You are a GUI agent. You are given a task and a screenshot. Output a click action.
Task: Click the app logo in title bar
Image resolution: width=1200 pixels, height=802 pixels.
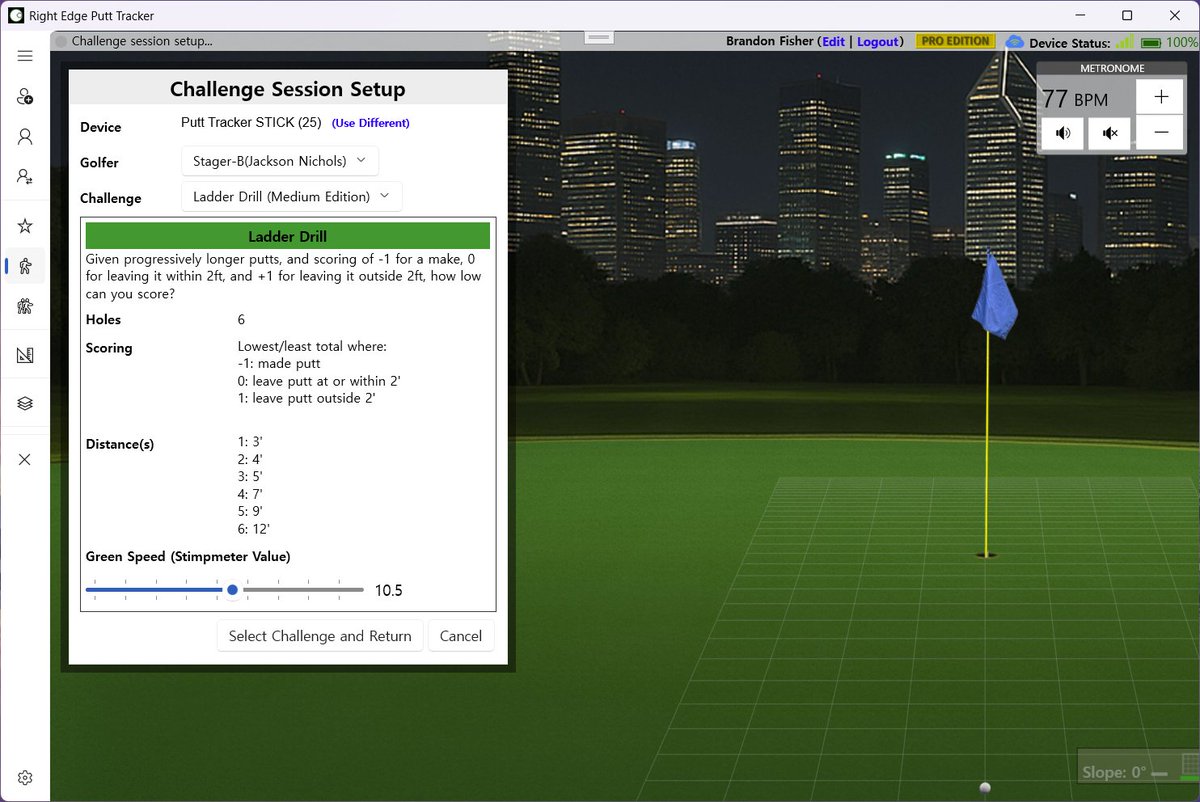(x=15, y=15)
